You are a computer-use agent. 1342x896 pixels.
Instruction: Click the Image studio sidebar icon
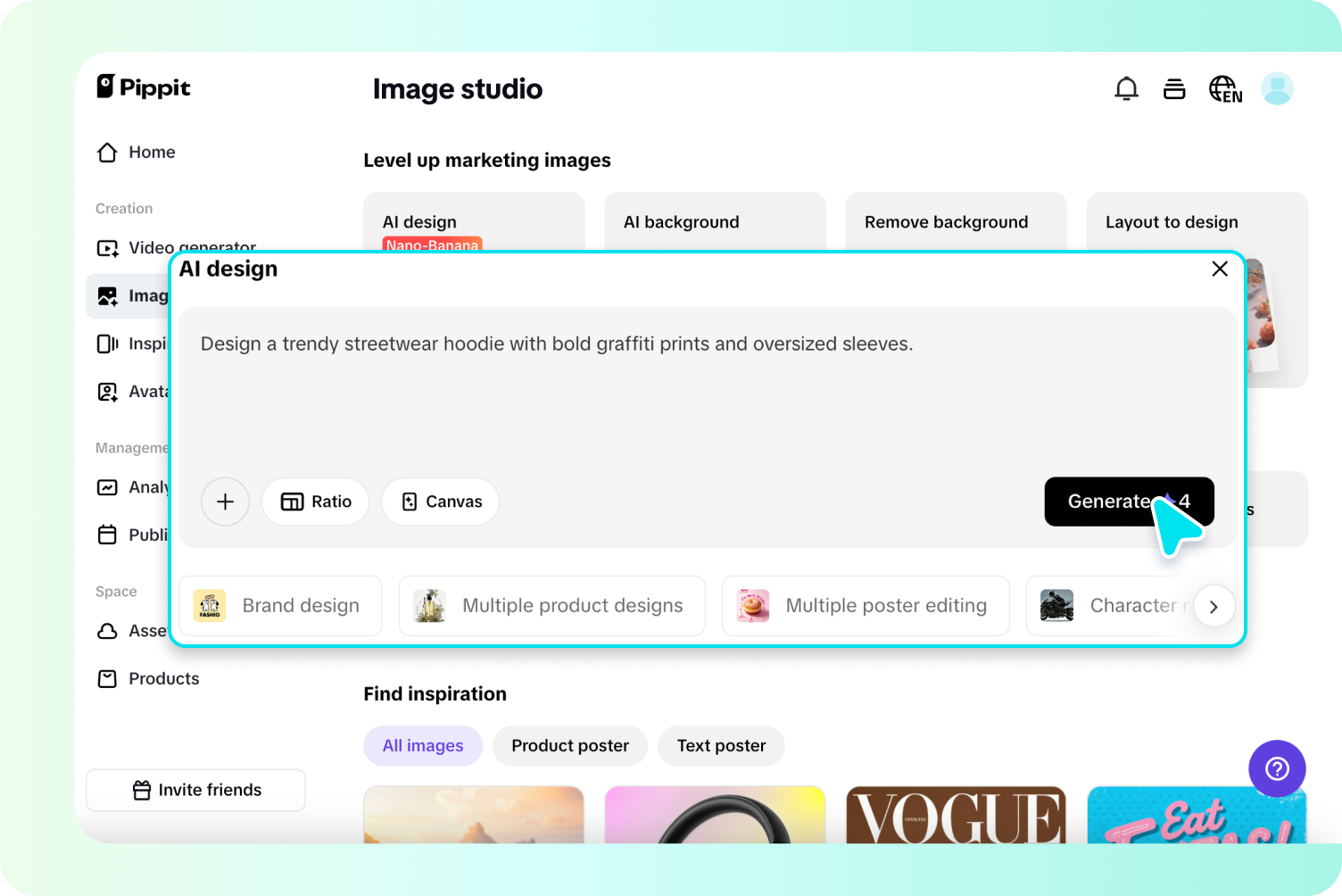point(107,296)
